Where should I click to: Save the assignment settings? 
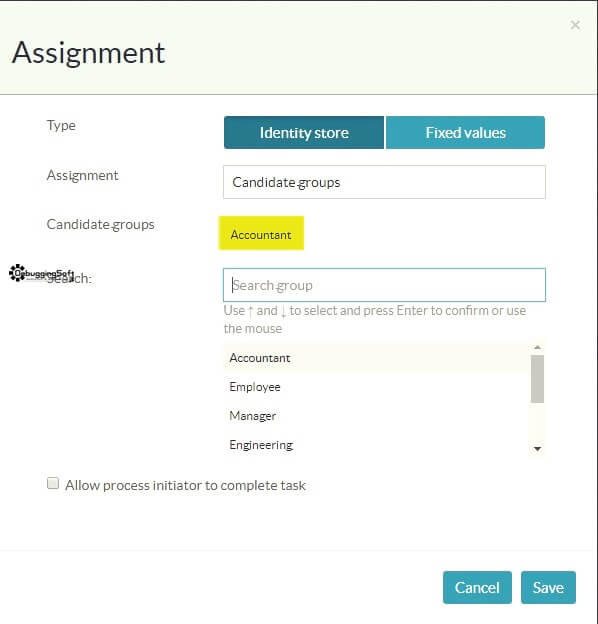548,587
